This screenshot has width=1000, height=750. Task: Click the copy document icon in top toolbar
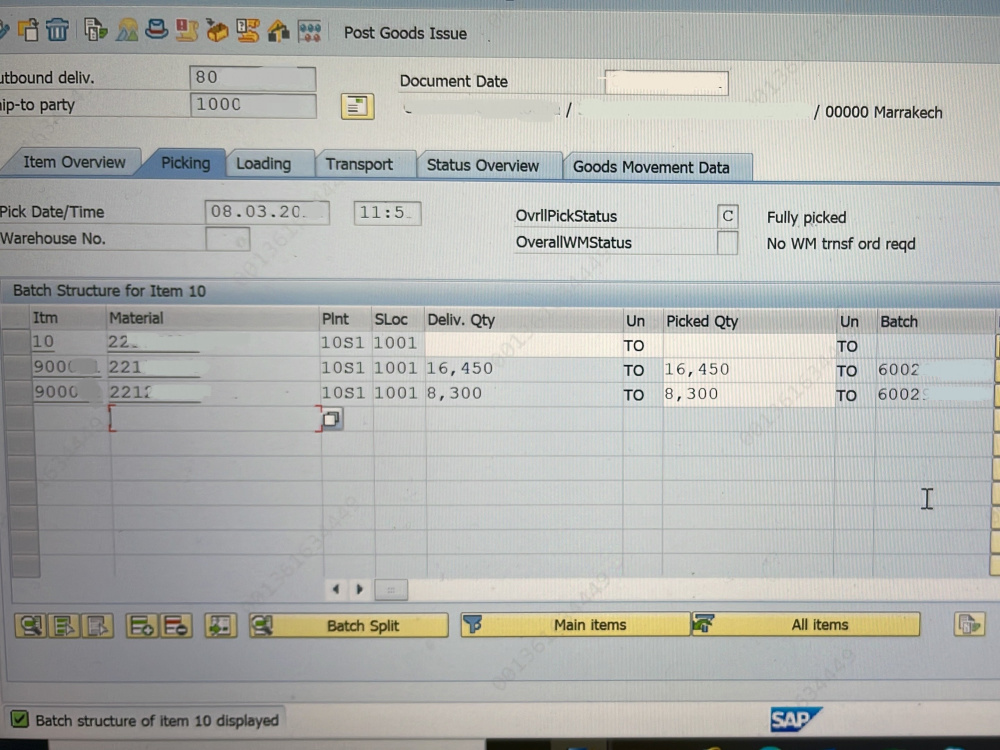[x=28, y=30]
